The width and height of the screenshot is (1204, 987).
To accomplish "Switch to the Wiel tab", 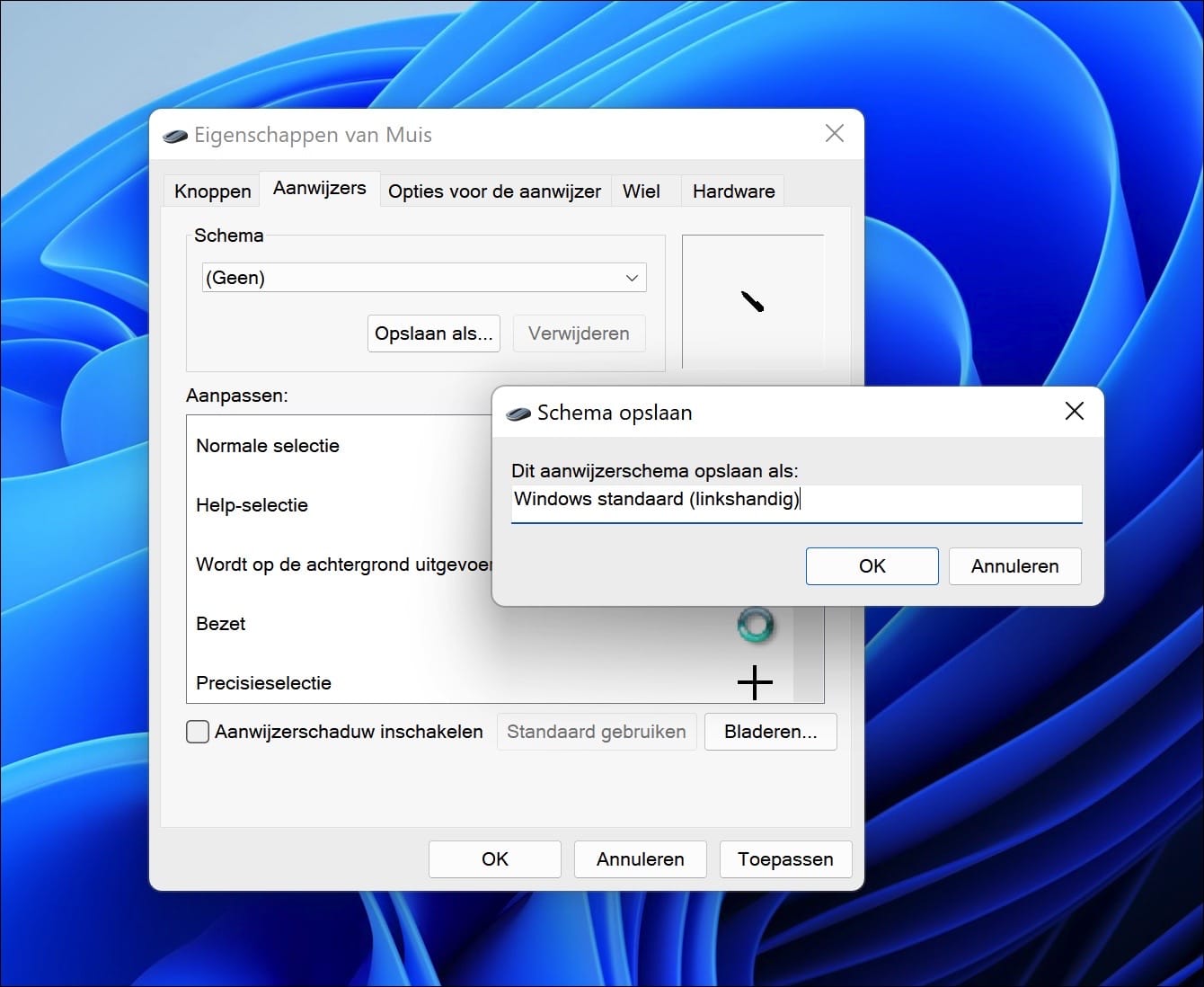I will (x=640, y=191).
